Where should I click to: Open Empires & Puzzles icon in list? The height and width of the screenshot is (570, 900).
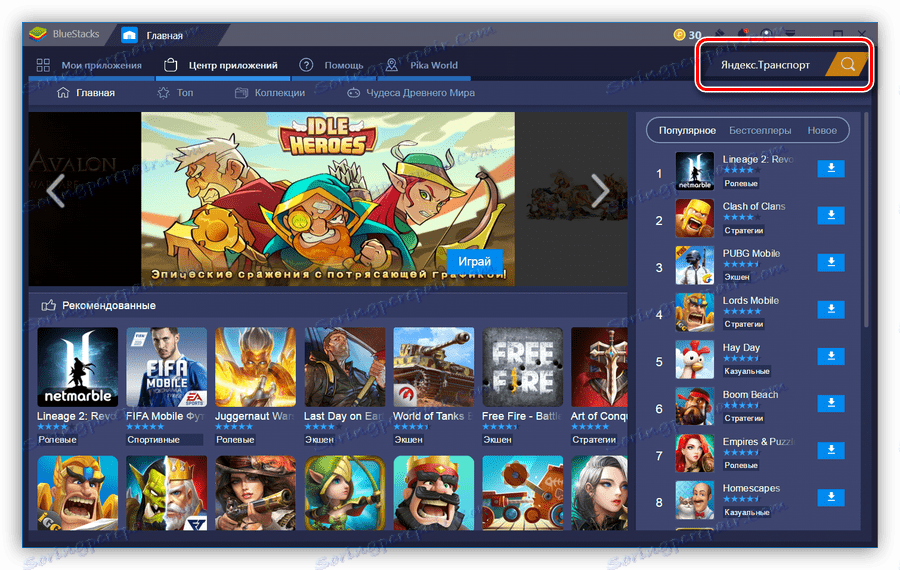pyautogui.click(x=695, y=453)
